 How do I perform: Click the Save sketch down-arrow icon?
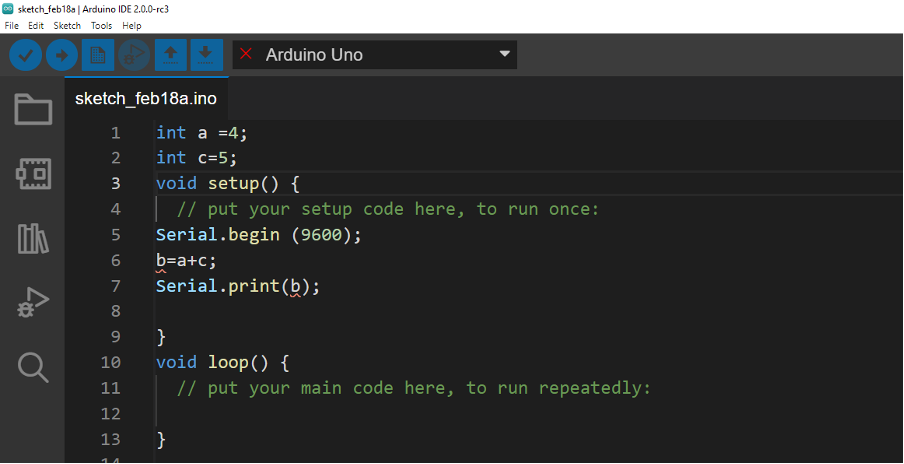(206, 55)
